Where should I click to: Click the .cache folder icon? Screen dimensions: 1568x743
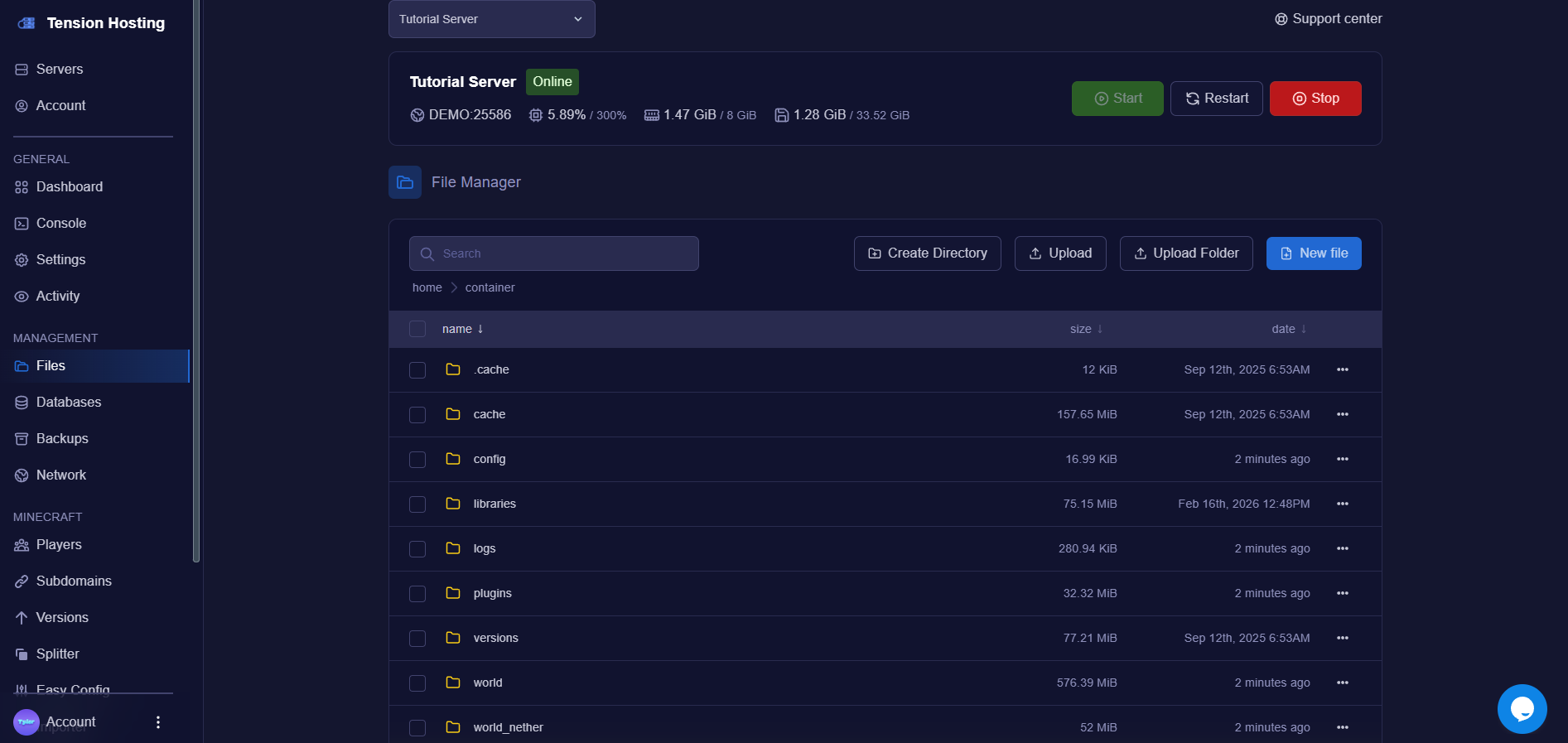[453, 369]
